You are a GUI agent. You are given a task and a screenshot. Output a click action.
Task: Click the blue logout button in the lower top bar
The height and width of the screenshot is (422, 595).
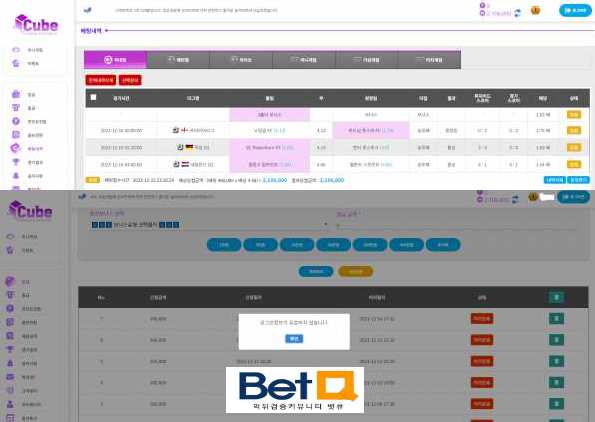[x=573, y=197]
